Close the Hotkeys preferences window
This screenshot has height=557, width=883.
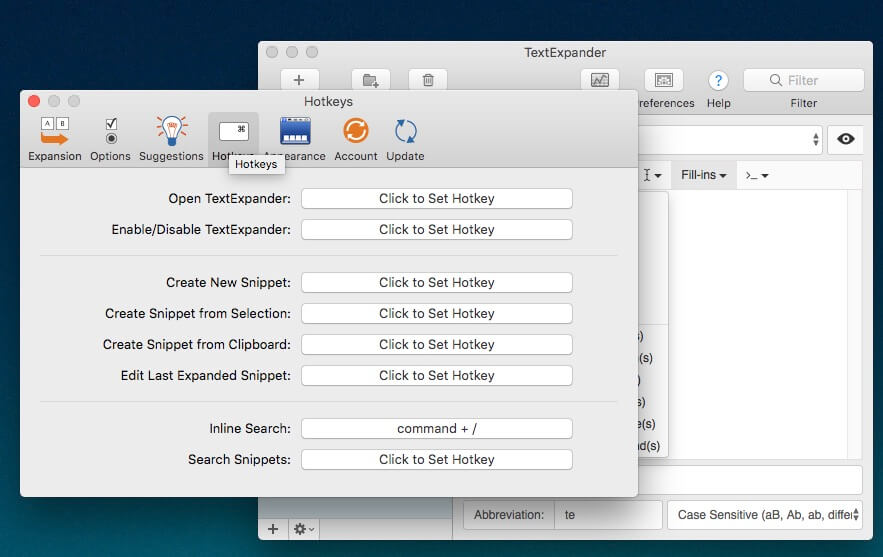click(34, 101)
